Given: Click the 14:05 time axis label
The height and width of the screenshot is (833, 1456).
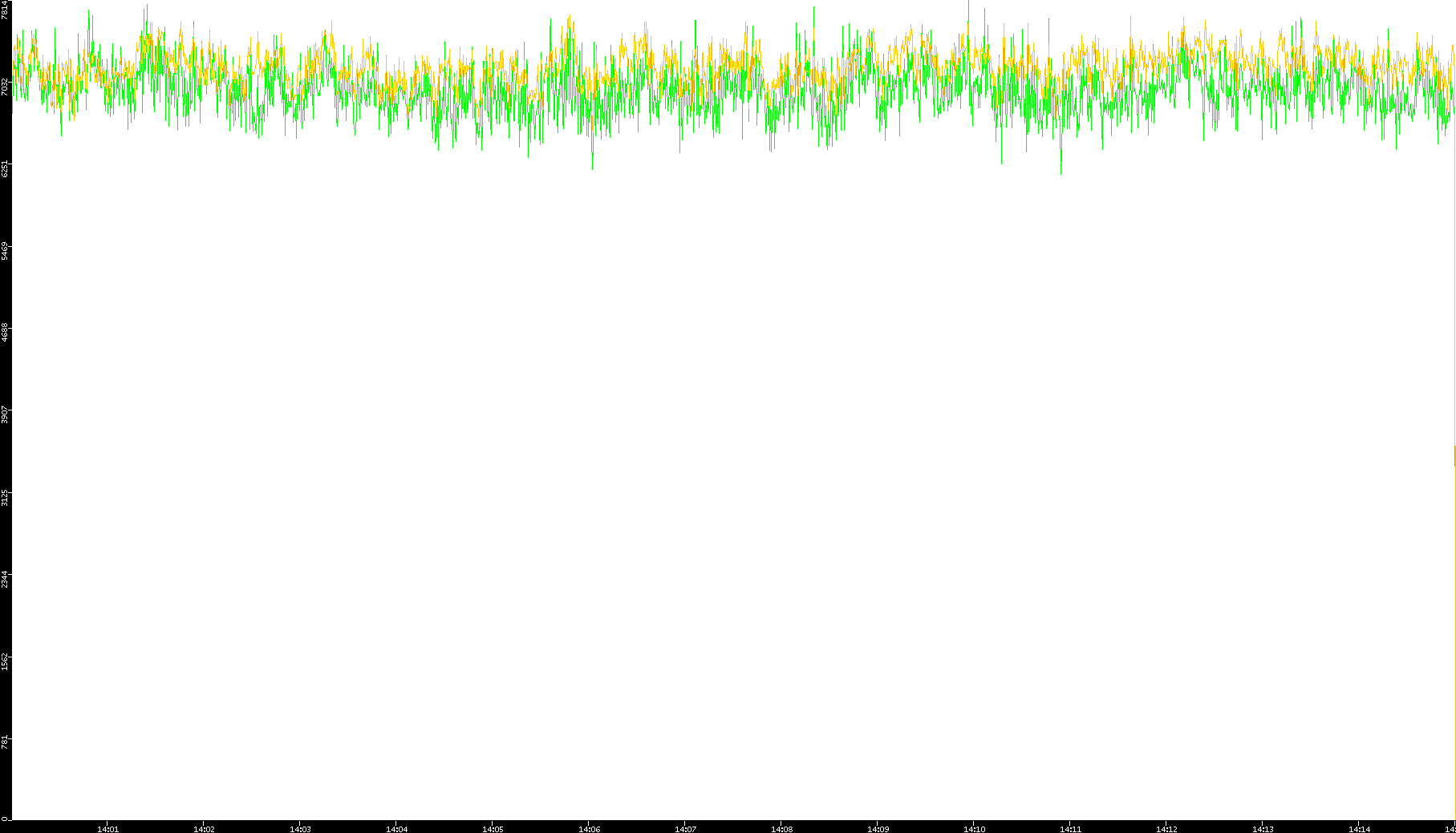Looking at the screenshot, I should coord(493,829).
